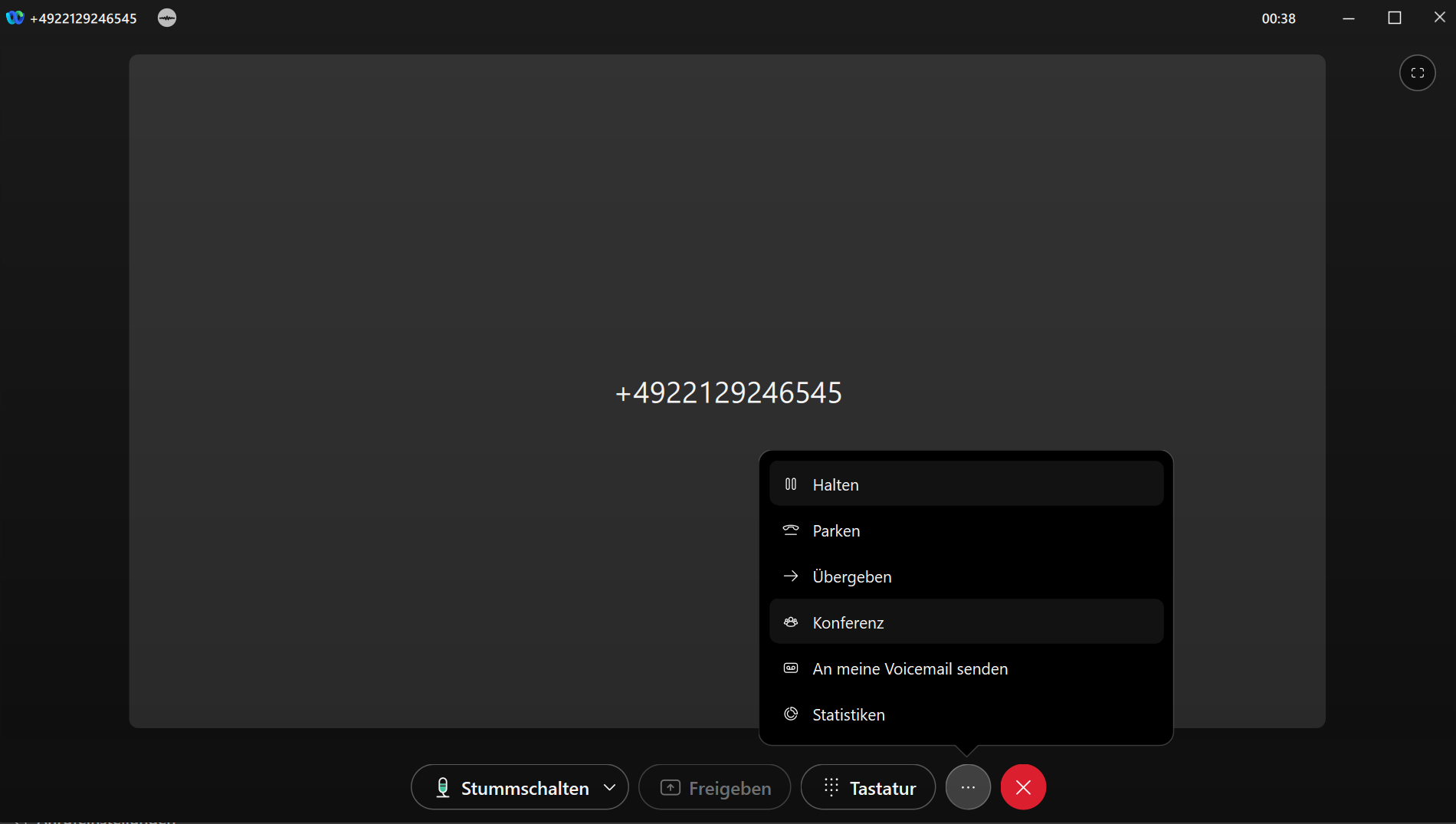Close the call window

click(x=1439, y=18)
